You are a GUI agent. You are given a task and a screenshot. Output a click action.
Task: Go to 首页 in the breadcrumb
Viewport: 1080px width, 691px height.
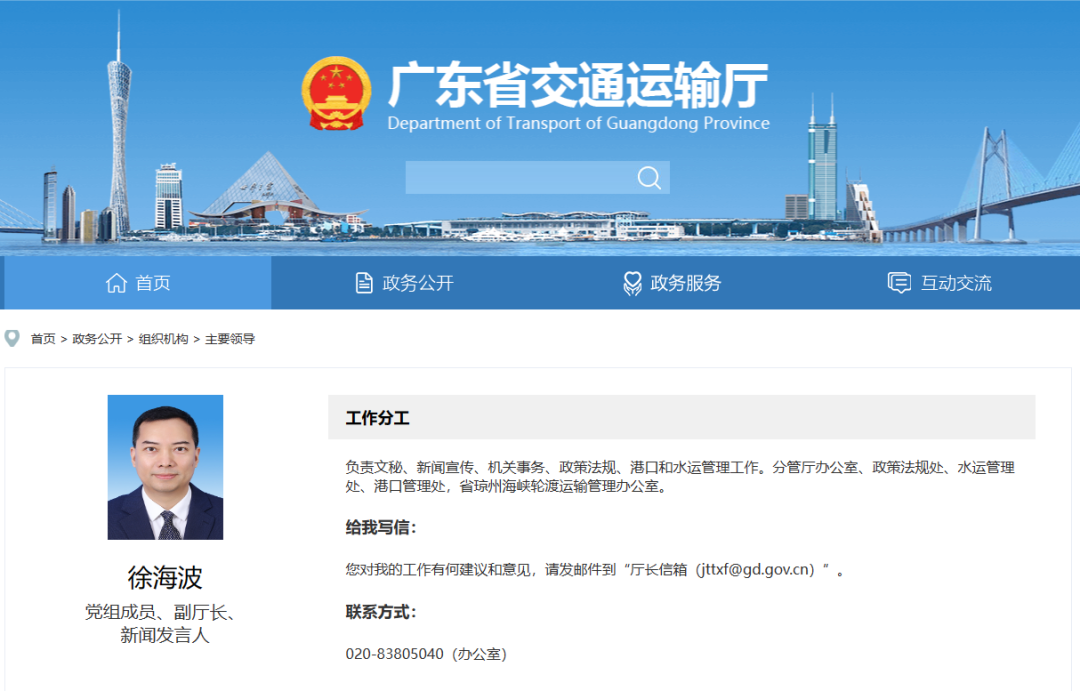click(43, 339)
